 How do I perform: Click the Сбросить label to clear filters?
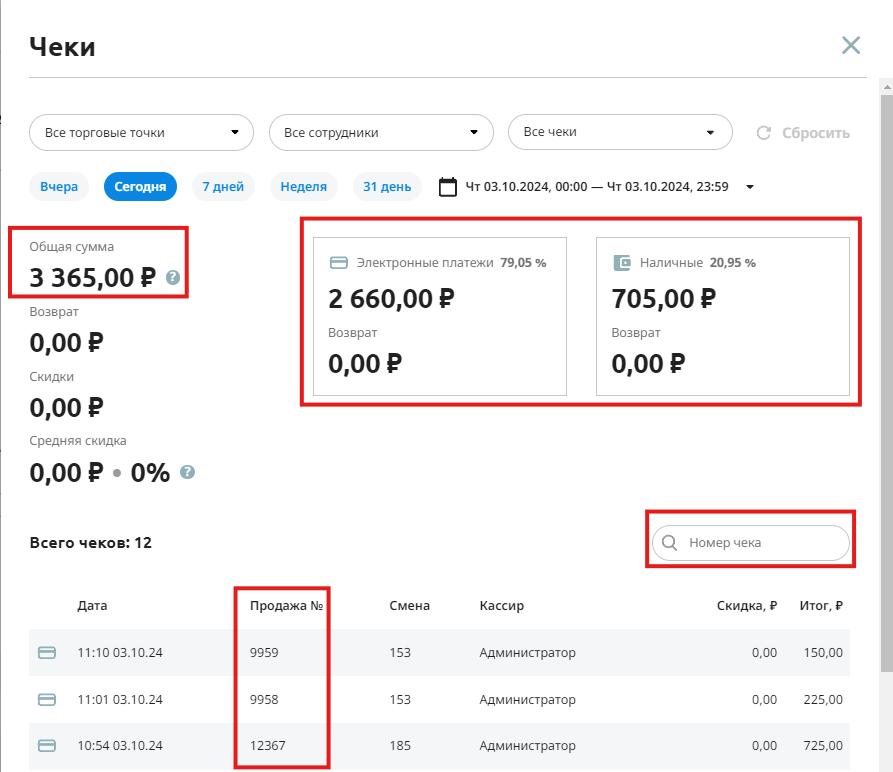point(816,133)
